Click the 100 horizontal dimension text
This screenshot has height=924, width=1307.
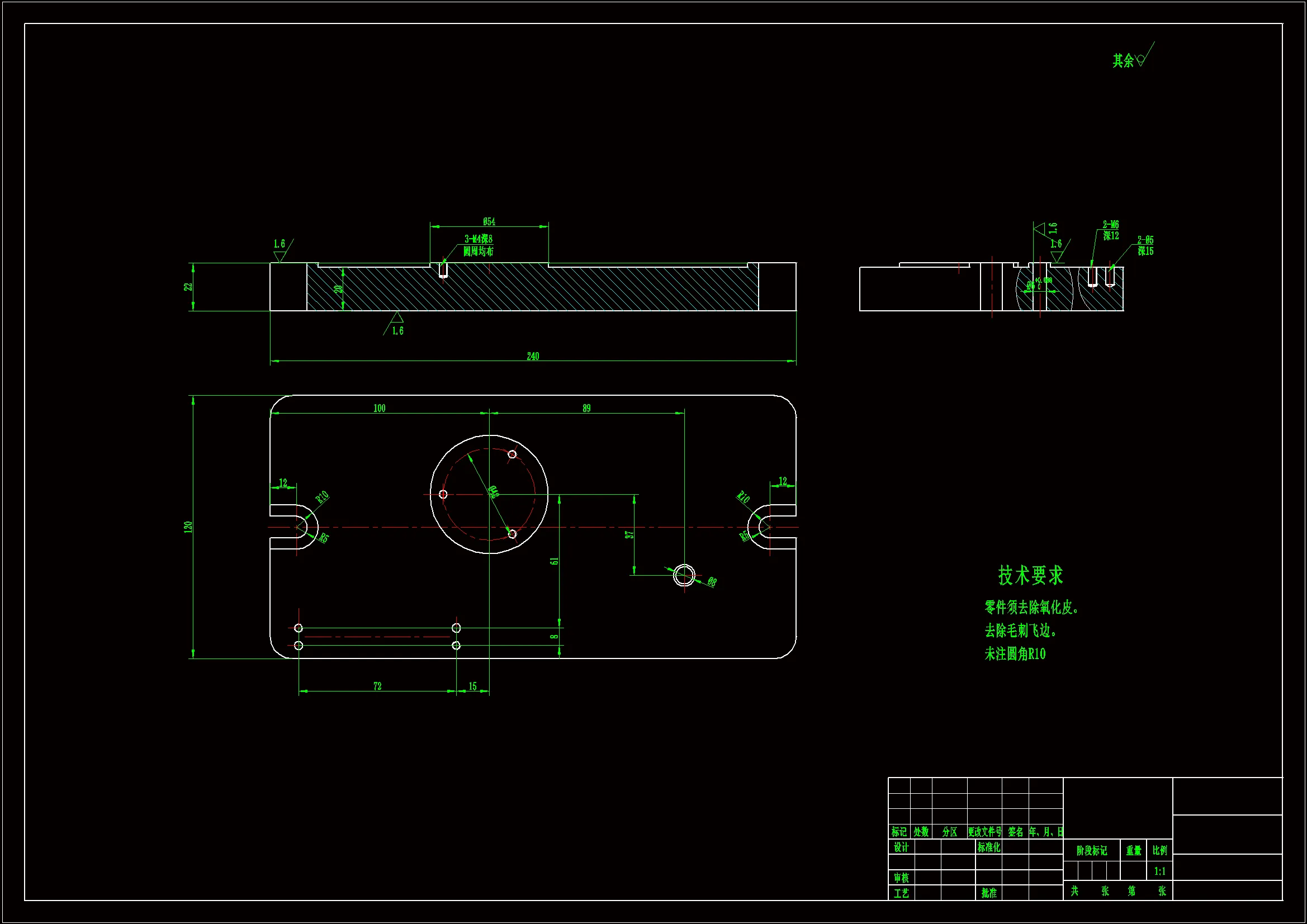[379, 408]
